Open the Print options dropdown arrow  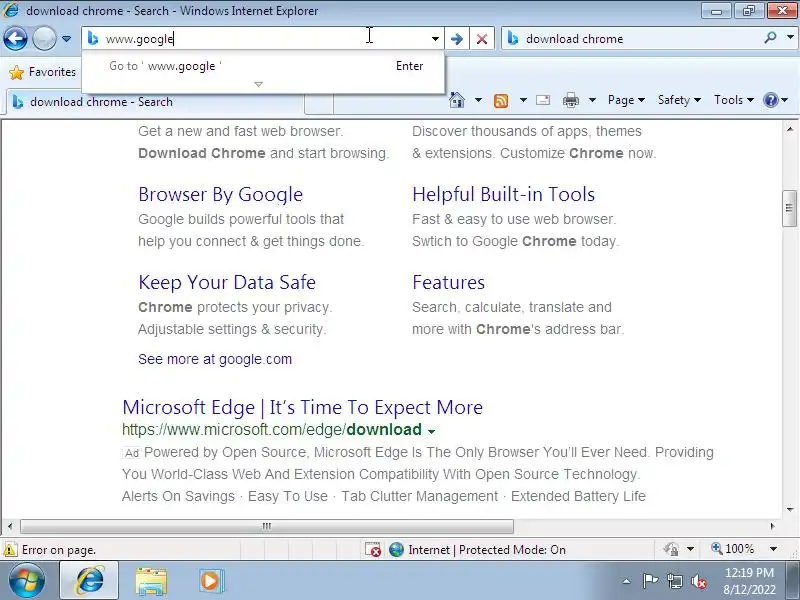[592, 100]
